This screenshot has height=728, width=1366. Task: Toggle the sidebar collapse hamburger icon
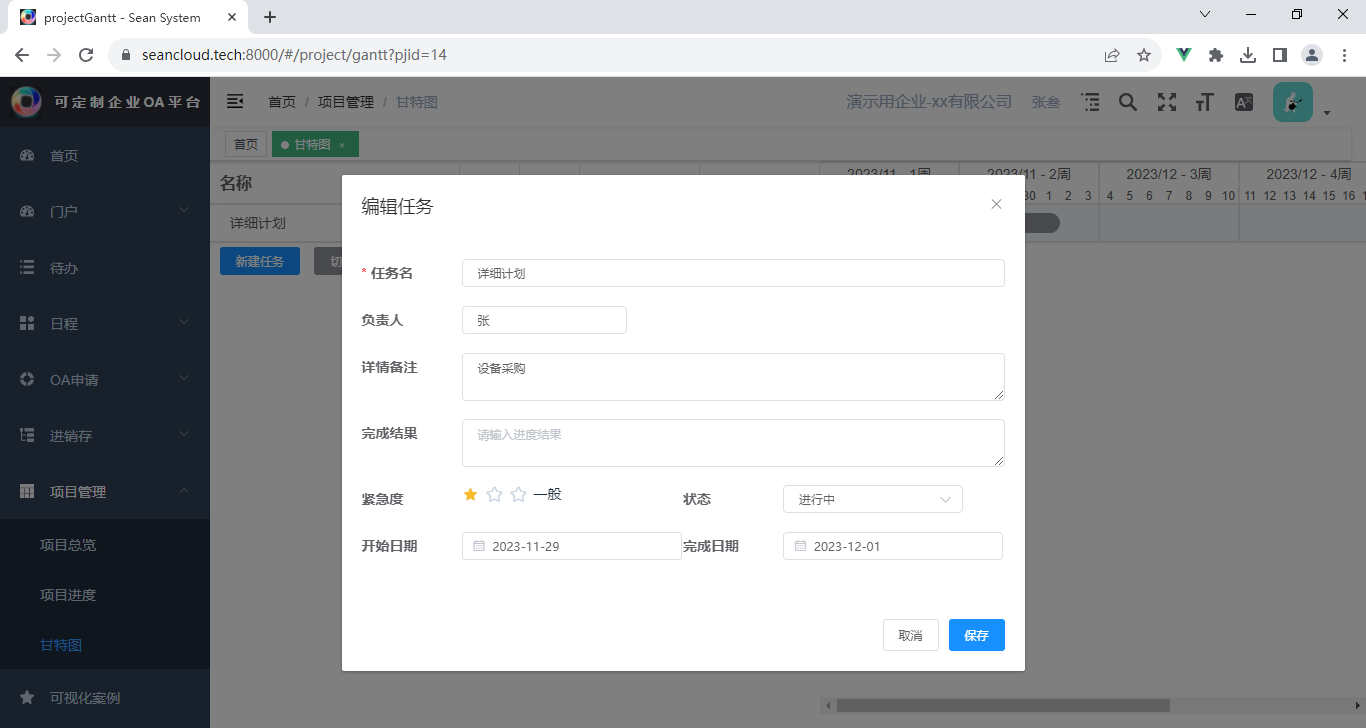235,101
